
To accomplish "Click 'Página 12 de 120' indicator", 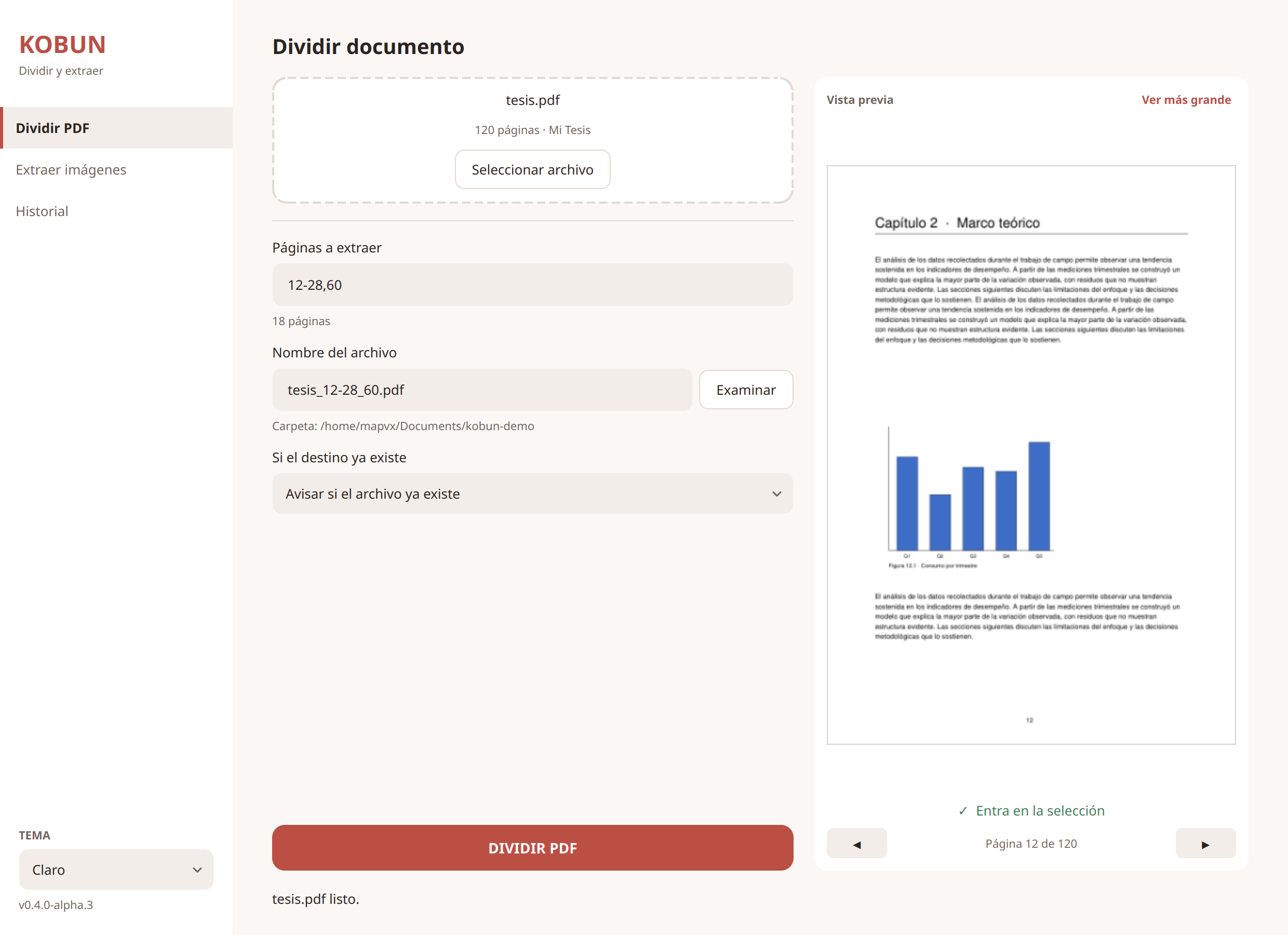I will [x=1031, y=844].
